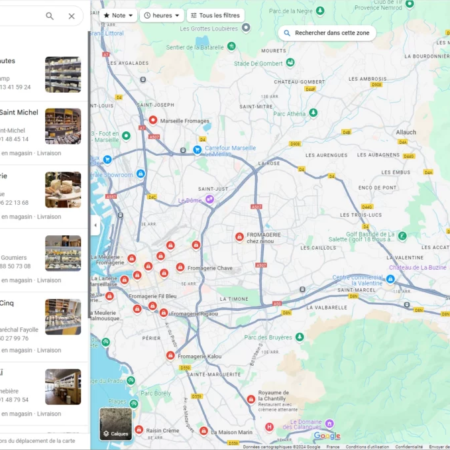
Task: Select the Fromagerie Fil Bleu pin
Action: pyautogui.click(x=152, y=306)
